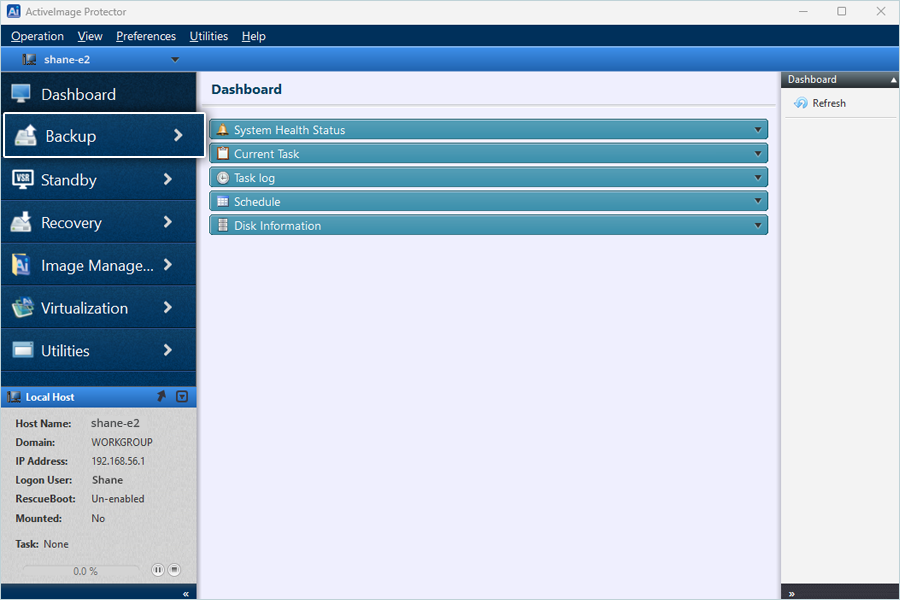
Task: Expand right pane with double chevron
Action: point(792,594)
